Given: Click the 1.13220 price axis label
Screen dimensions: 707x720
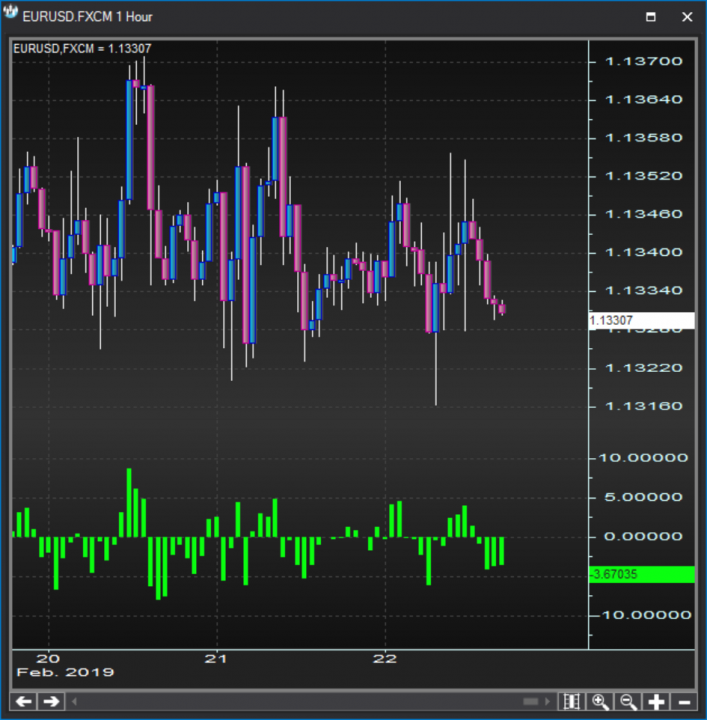Looking at the screenshot, I should [644, 368].
